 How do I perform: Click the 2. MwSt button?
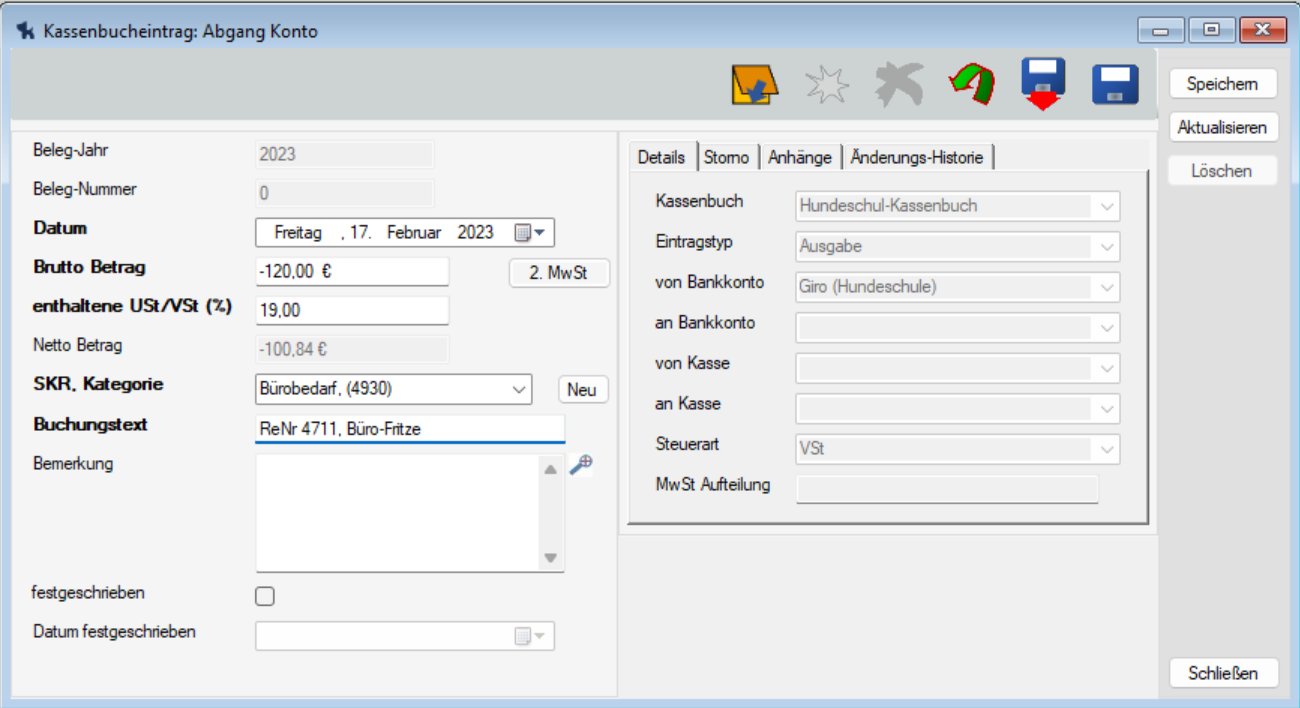(559, 273)
